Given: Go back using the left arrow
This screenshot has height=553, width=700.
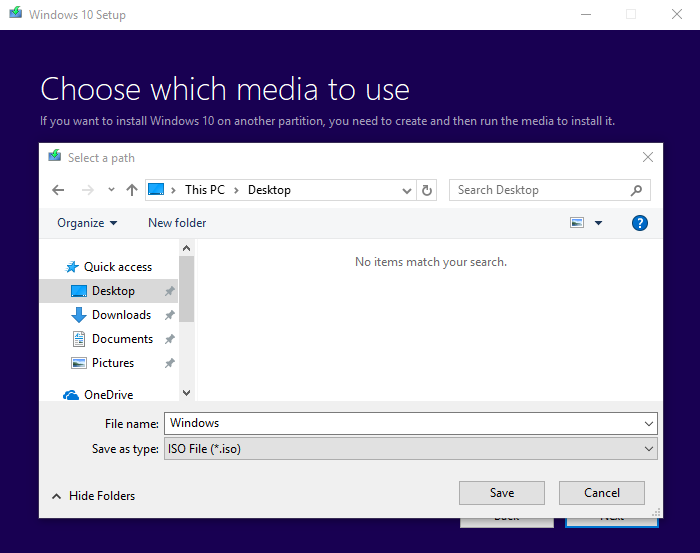Looking at the screenshot, I should click(x=58, y=190).
